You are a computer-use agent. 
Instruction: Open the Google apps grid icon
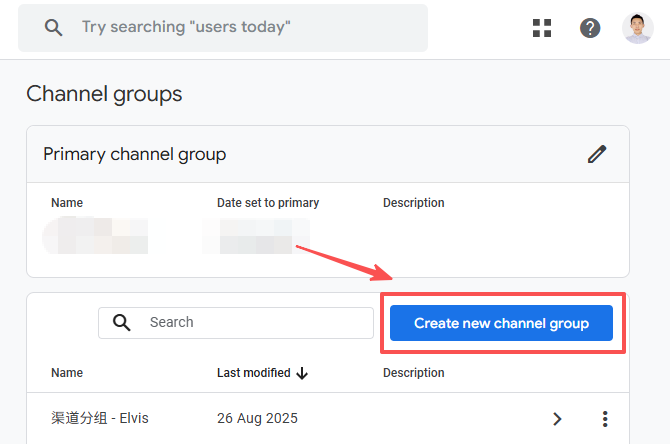coord(542,28)
